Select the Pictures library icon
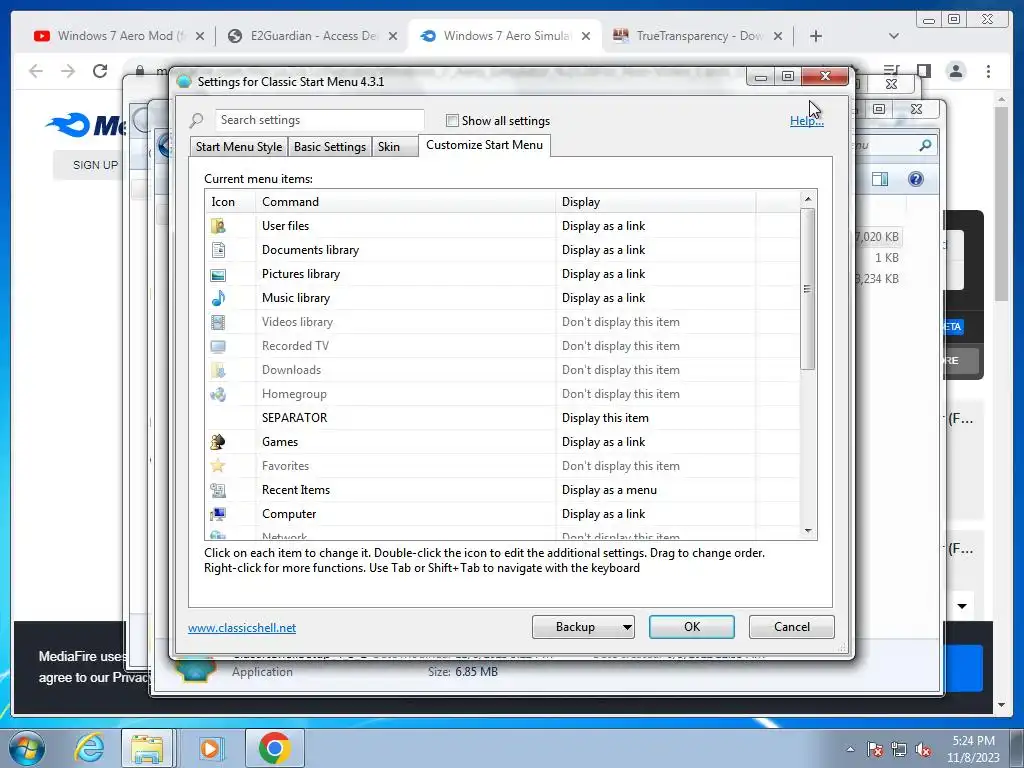Screen dimensions: 1024x768 point(218,274)
